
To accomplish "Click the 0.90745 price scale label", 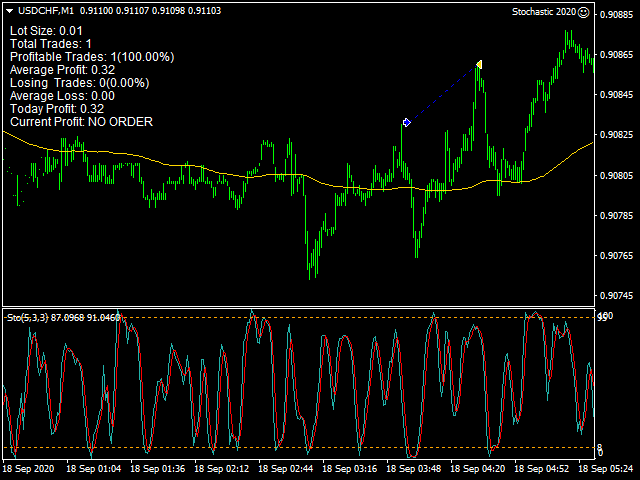I will pyautogui.click(x=616, y=296).
